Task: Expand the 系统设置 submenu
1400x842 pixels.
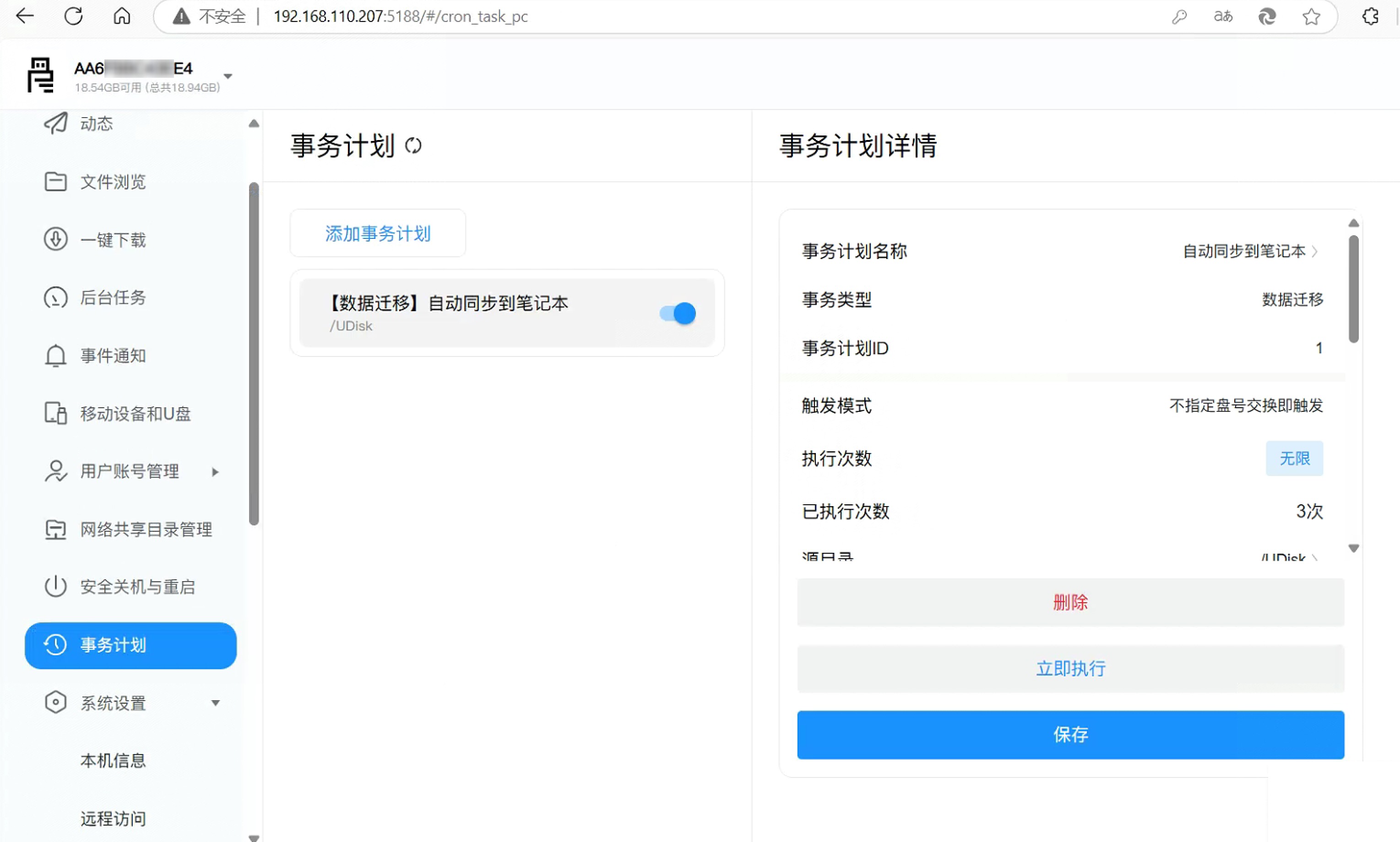Action: coord(216,702)
